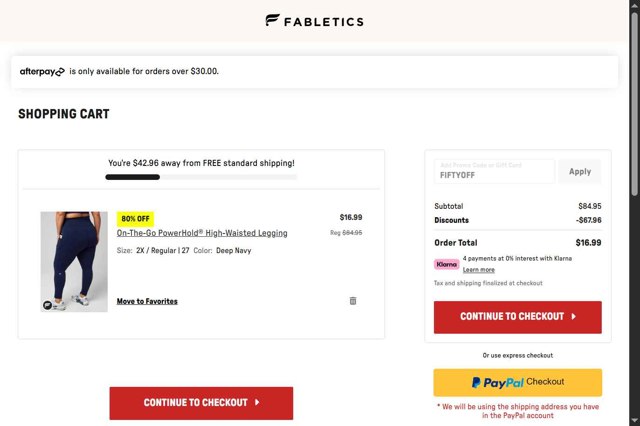The width and height of the screenshot is (640, 426).
Task: Click the promo code or gift card field
Action: (x=494, y=171)
